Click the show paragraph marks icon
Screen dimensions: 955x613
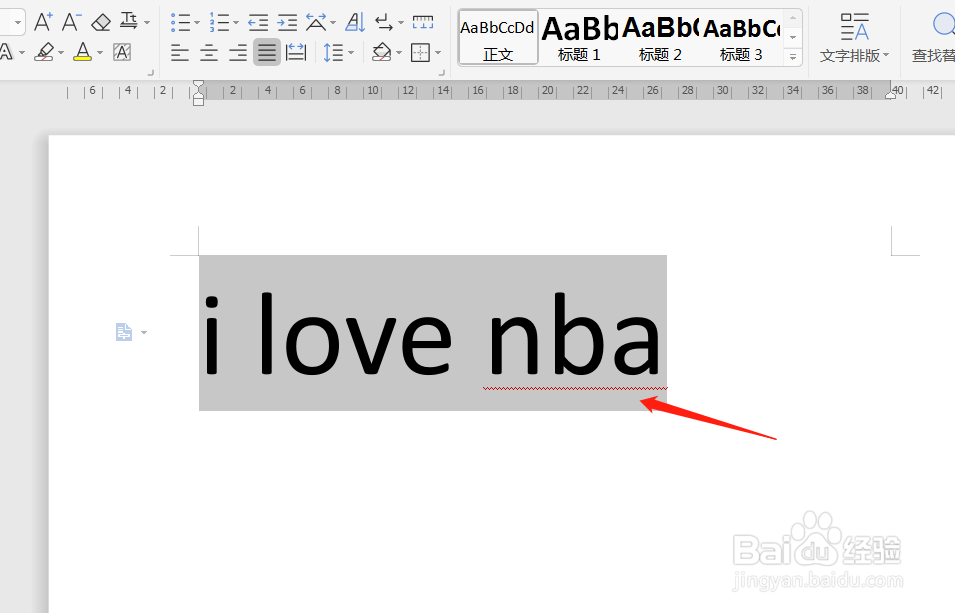pyautogui.click(x=384, y=23)
